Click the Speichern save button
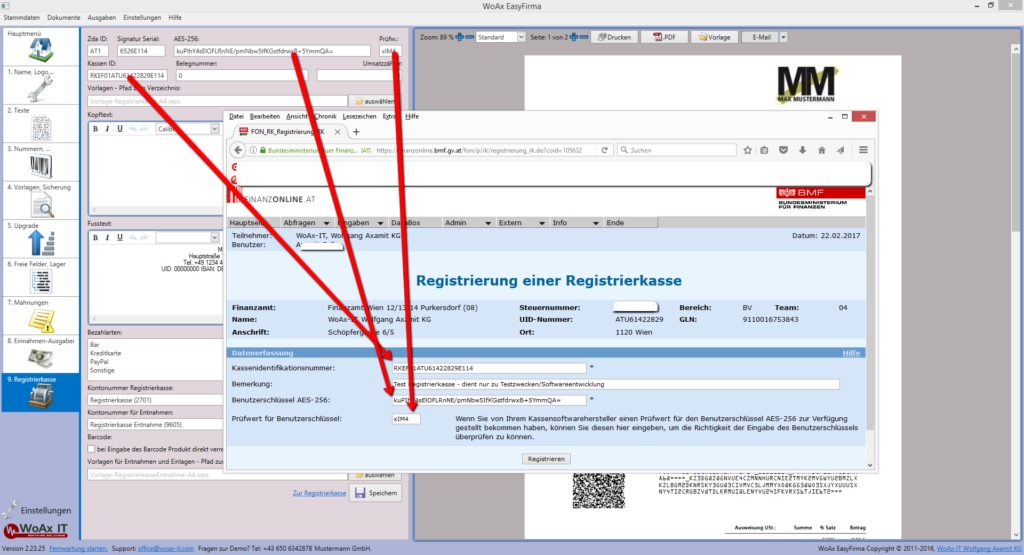Image resolution: width=1024 pixels, height=555 pixels. (376, 493)
